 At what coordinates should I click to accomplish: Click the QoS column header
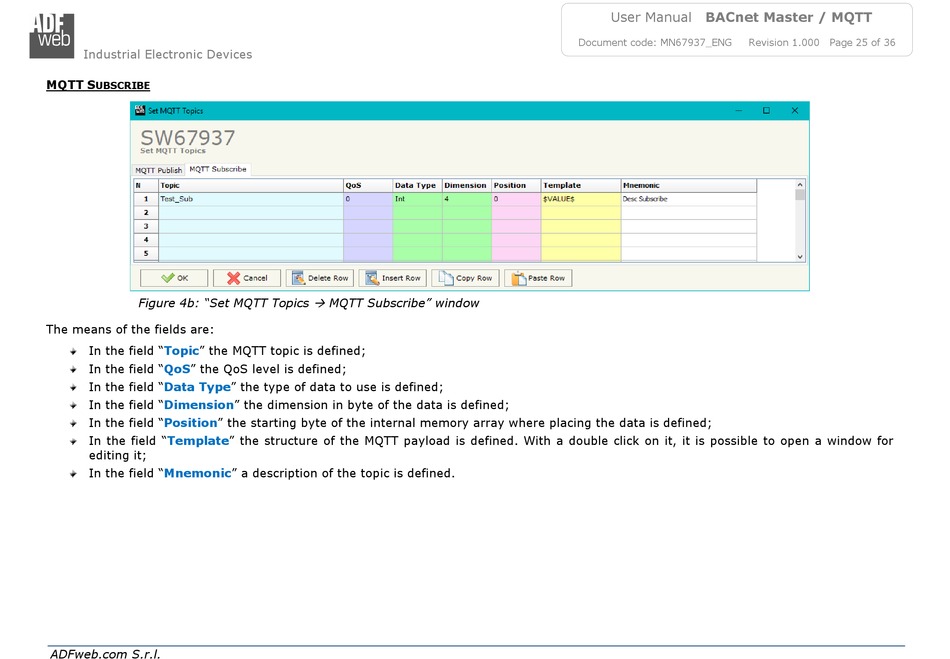pyautogui.click(x=368, y=185)
